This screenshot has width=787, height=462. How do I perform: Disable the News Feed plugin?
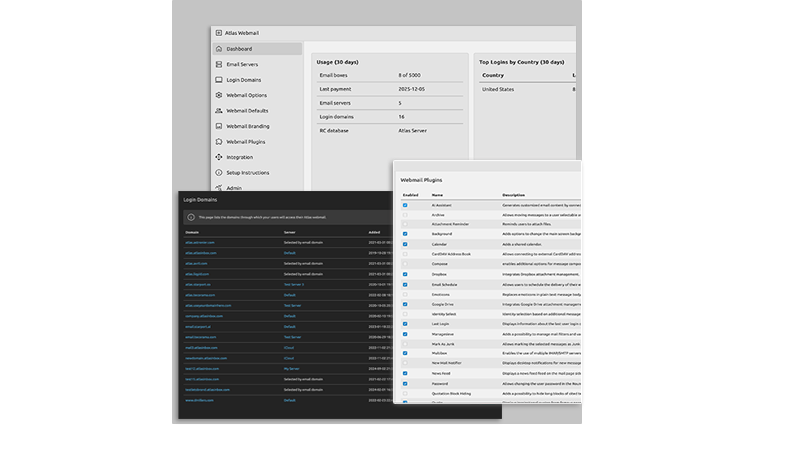click(405, 373)
